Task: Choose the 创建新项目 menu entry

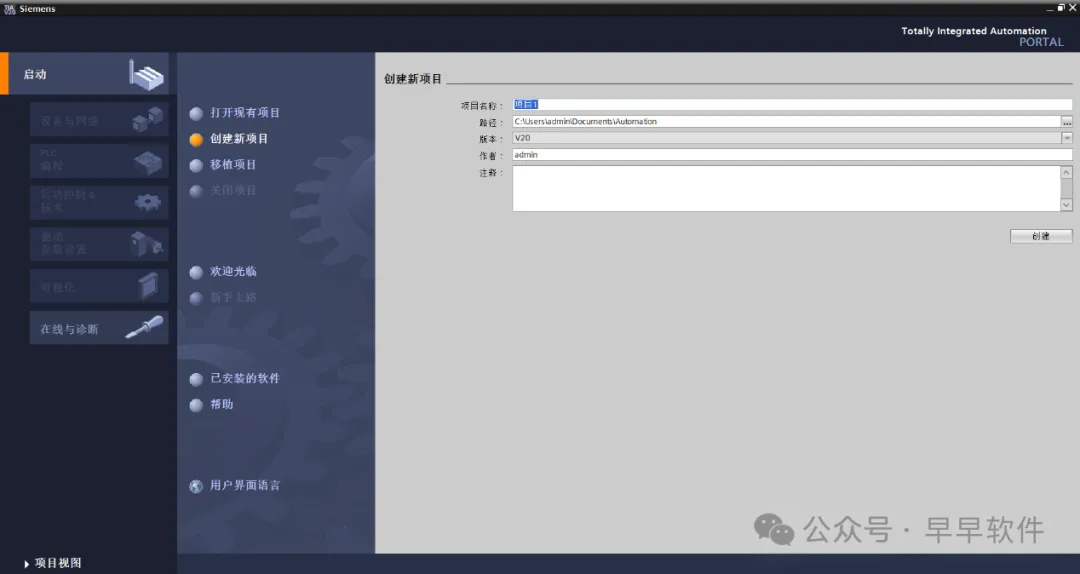Action: [x=239, y=139]
